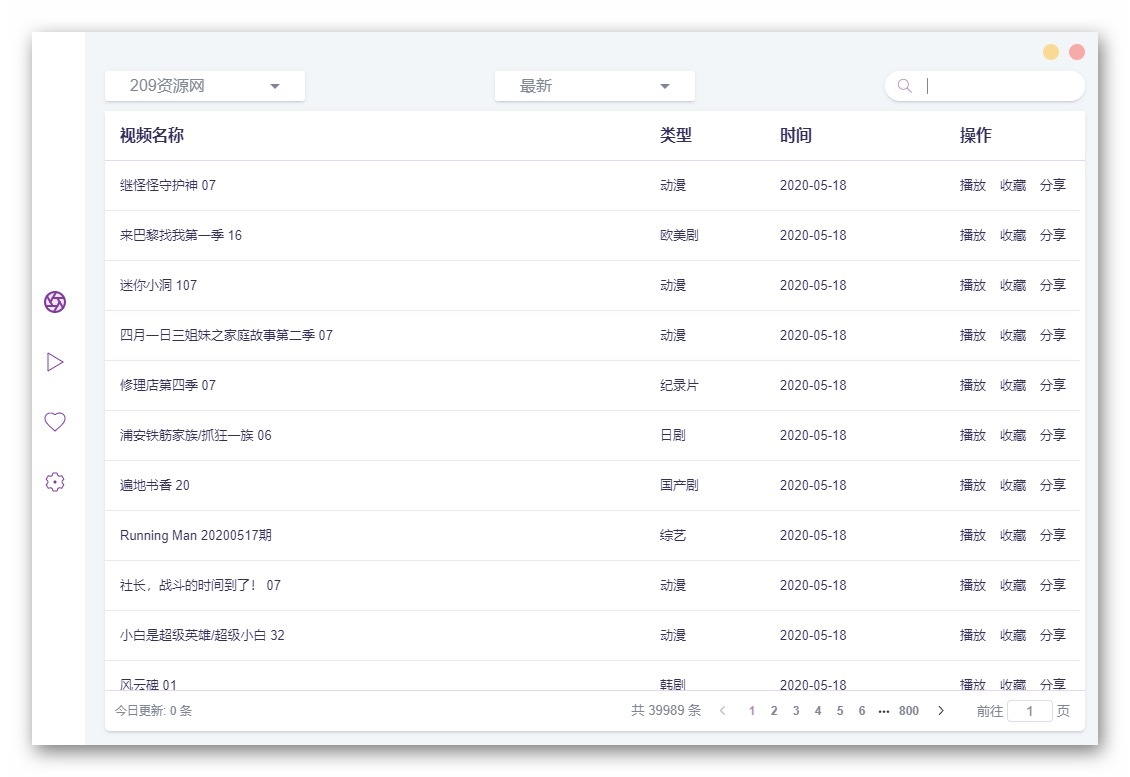
Task: Expand the 209资源网 source dropdown
Action: (x=205, y=86)
